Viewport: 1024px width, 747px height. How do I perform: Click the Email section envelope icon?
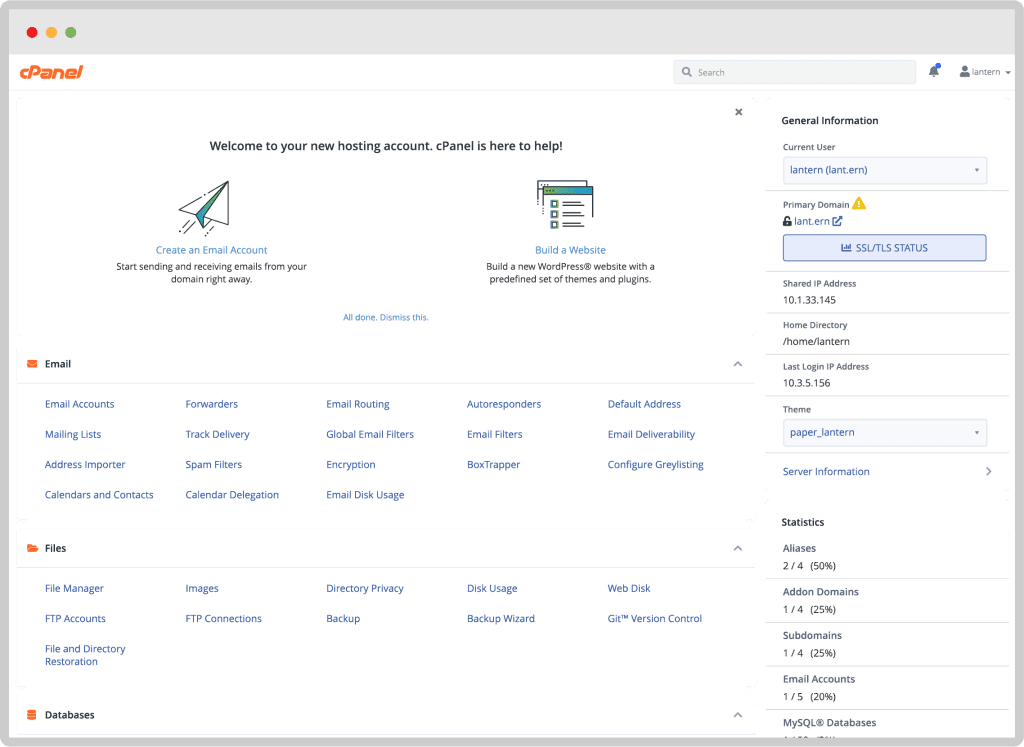click(32, 364)
